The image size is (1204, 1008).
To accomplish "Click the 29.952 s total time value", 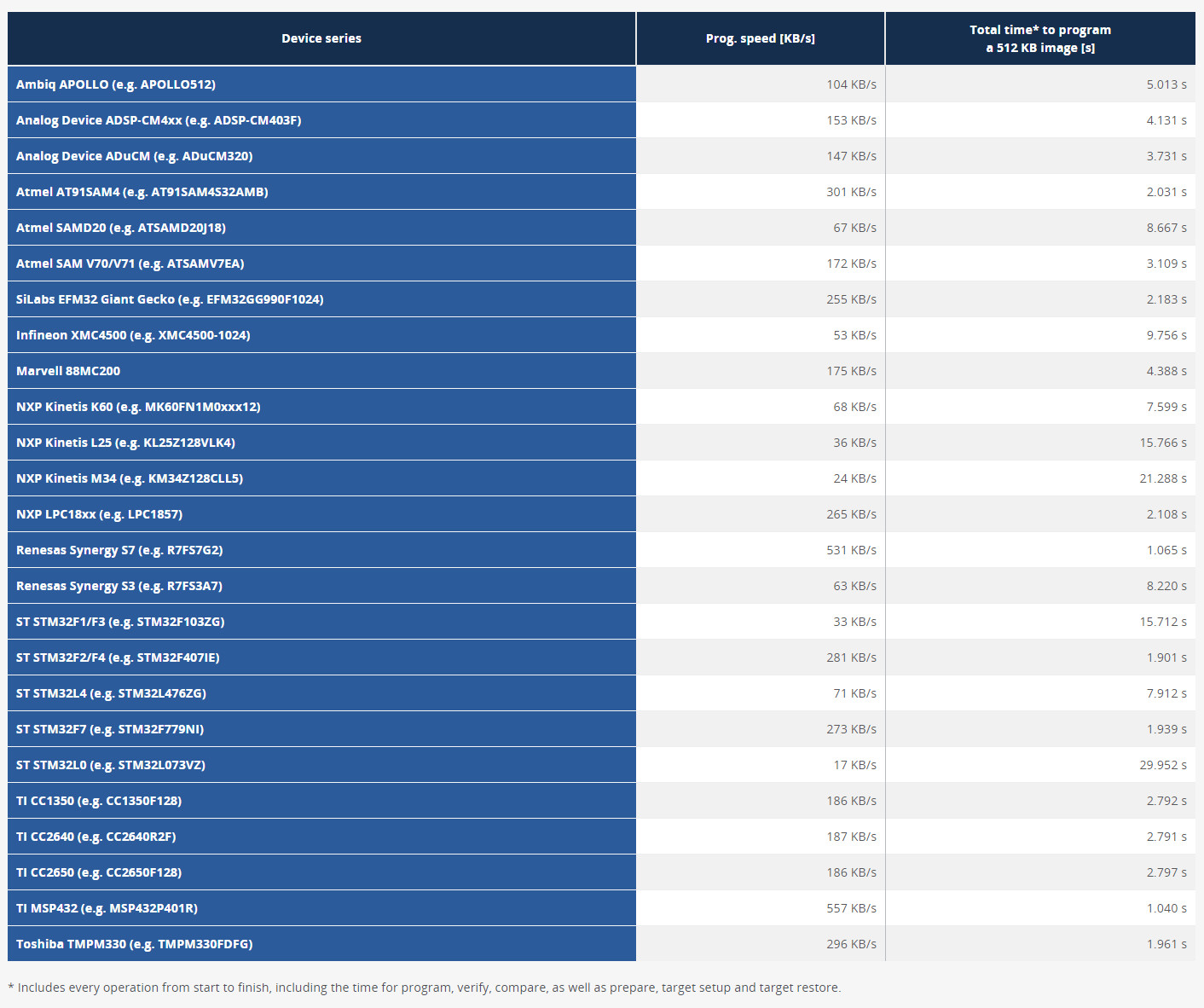I will pos(1163,765).
